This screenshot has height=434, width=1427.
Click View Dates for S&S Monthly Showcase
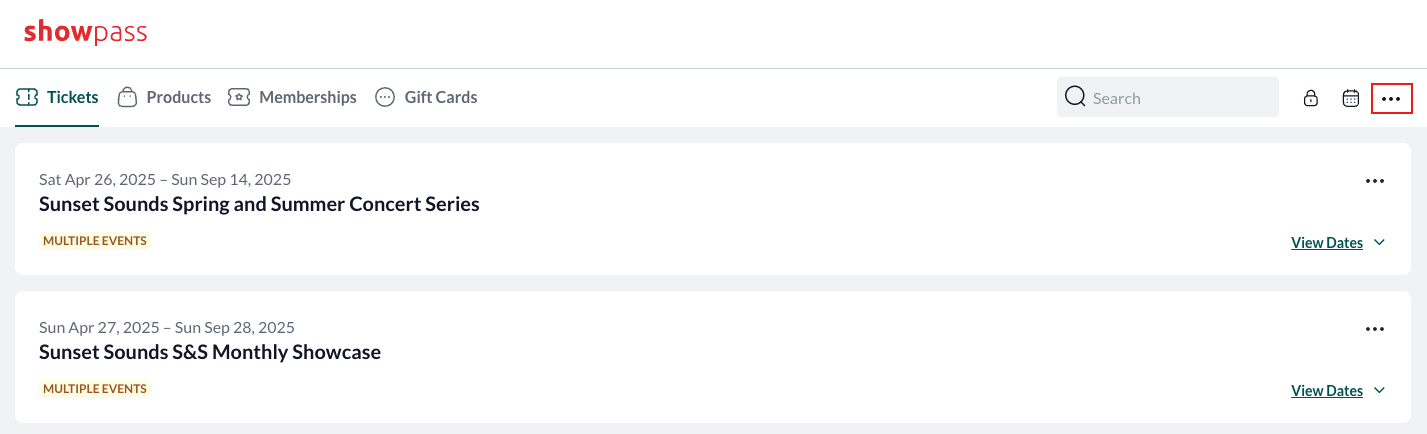pos(1327,391)
